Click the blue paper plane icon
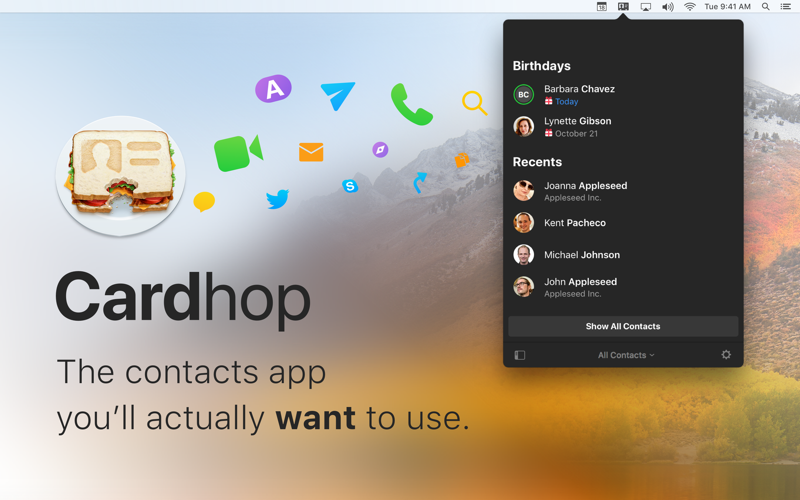Screen dimensions: 800x500 tap(338, 95)
